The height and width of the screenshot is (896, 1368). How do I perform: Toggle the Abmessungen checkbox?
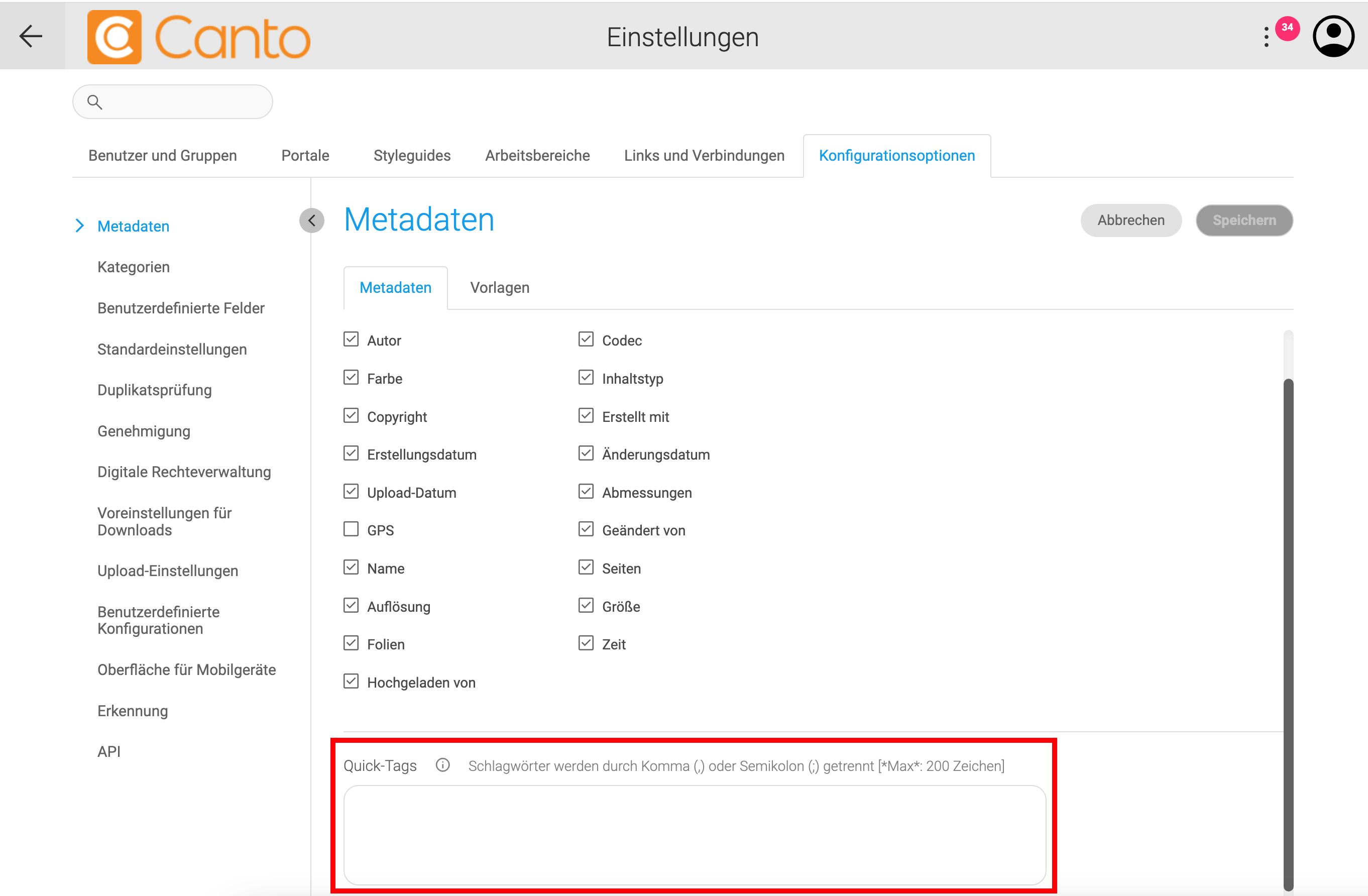(586, 491)
